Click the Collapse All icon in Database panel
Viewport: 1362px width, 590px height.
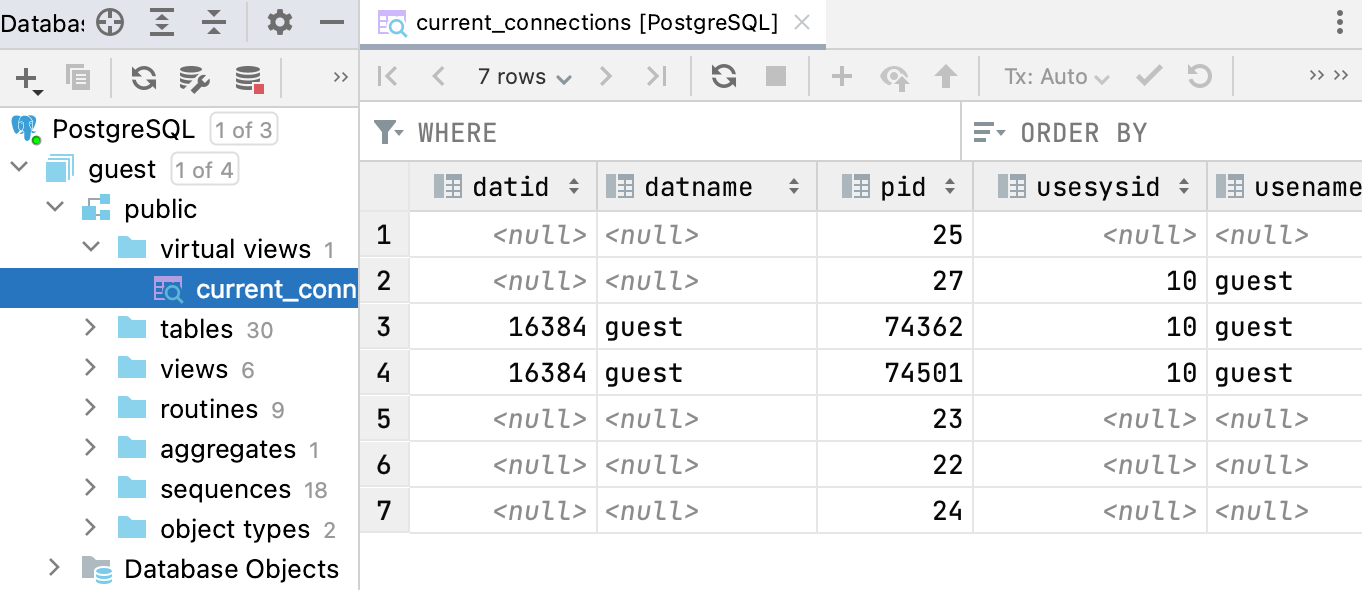(214, 22)
